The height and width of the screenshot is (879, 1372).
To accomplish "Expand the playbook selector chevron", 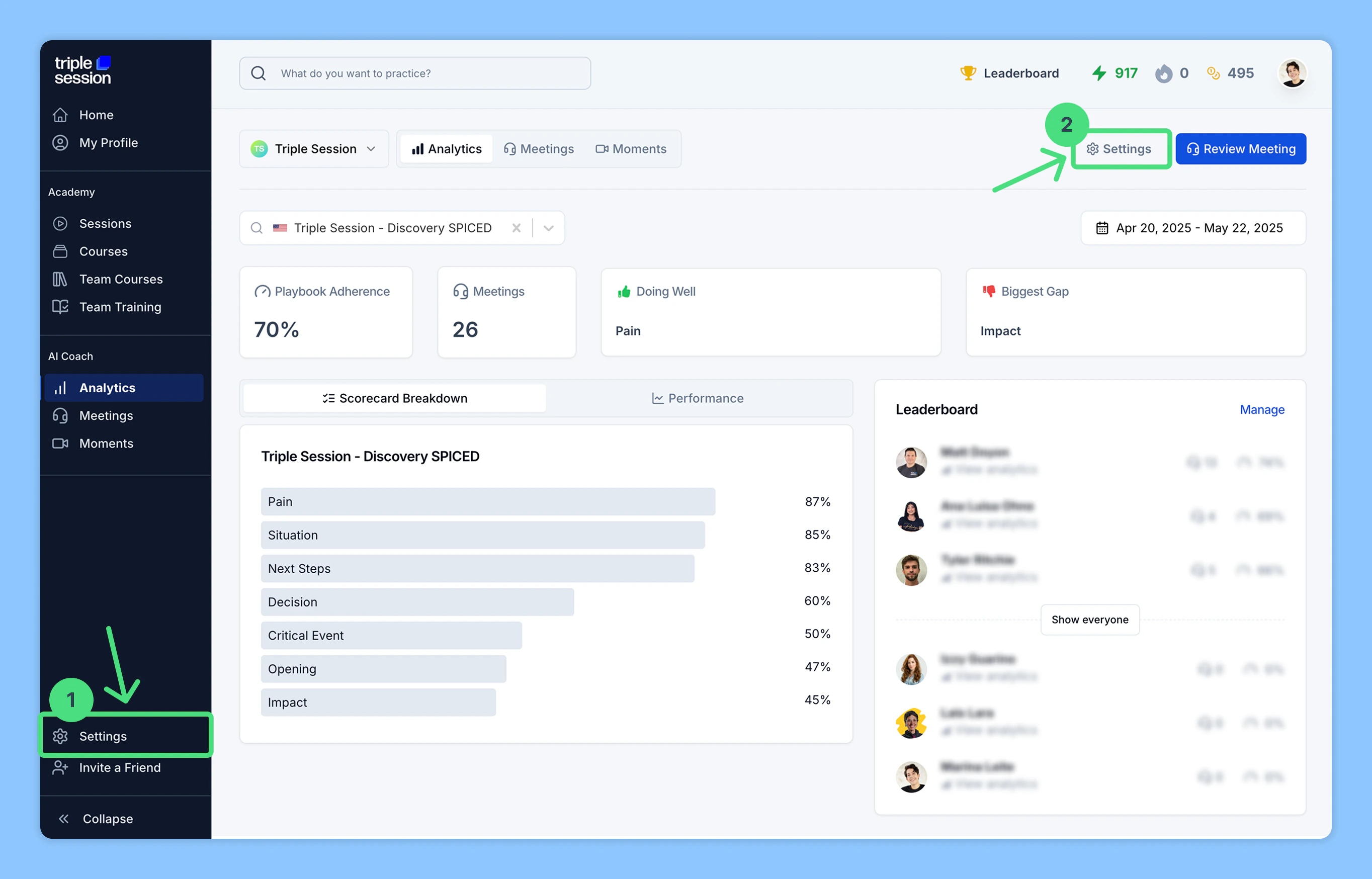I will pyautogui.click(x=549, y=228).
